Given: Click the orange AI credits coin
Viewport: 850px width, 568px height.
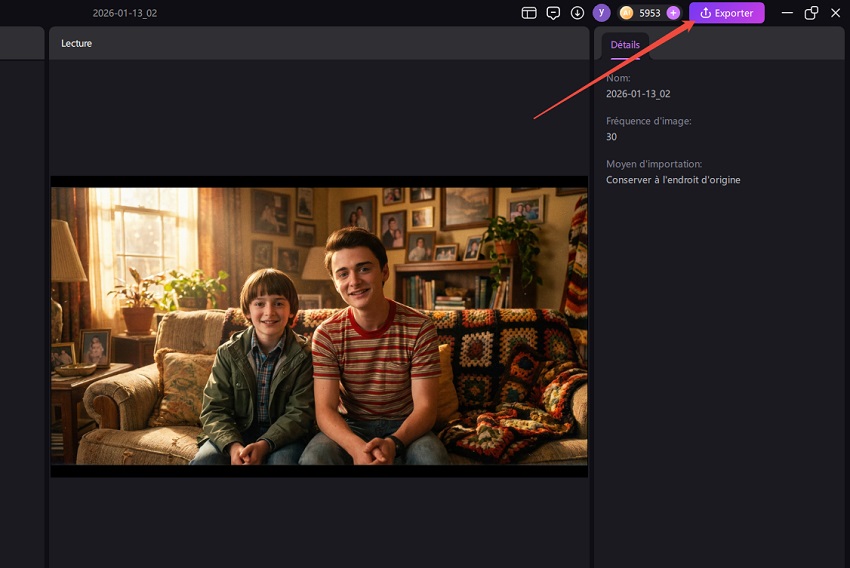Looking at the screenshot, I should [x=627, y=13].
